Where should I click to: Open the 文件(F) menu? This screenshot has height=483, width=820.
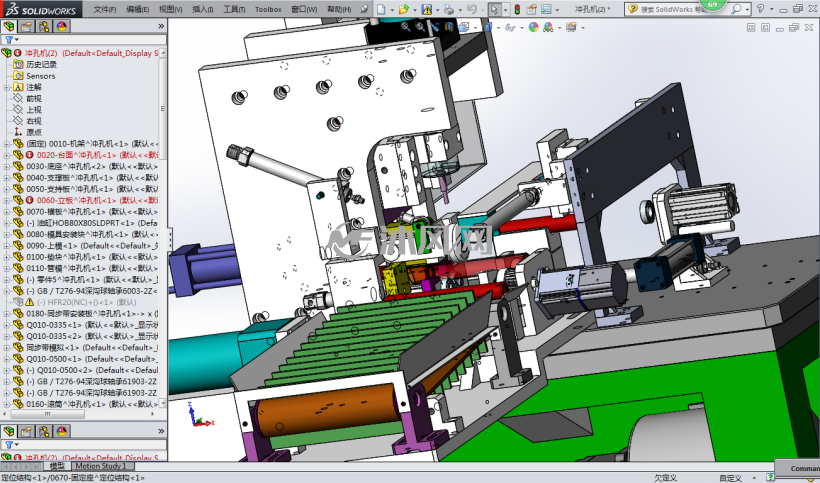tap(105, 9)
